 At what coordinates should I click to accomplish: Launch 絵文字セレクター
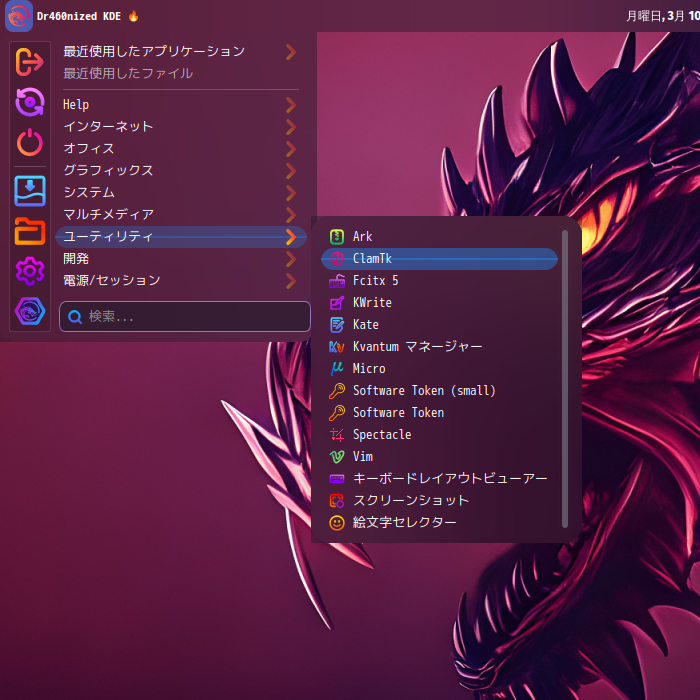pyautogui.click(x=439, y=522)
